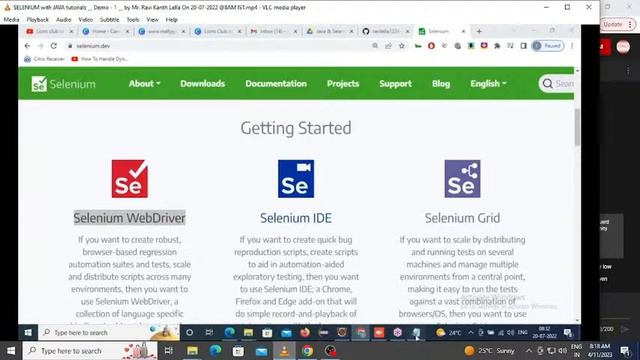
Task: Open the Support page
Action: coord(395,84)
